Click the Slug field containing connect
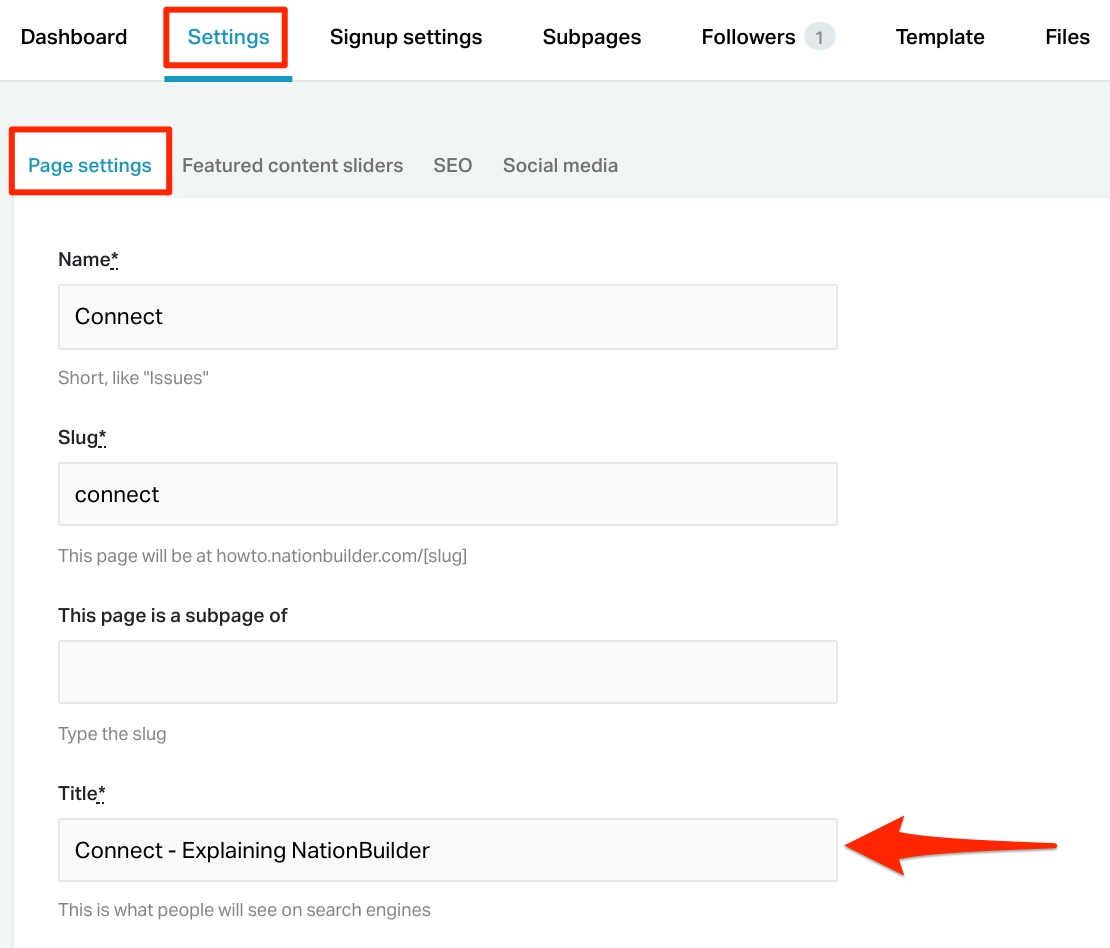 tap(447, 494)
